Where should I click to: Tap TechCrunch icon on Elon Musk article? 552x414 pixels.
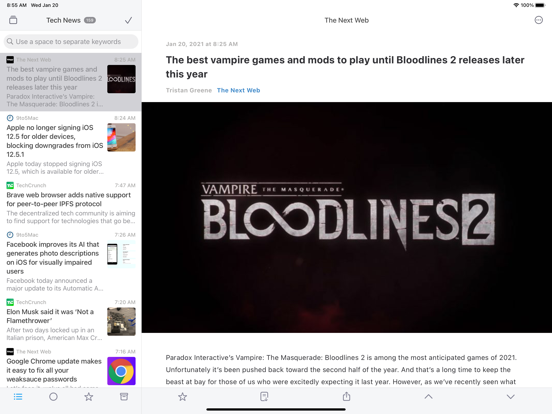tap(10, 302)
